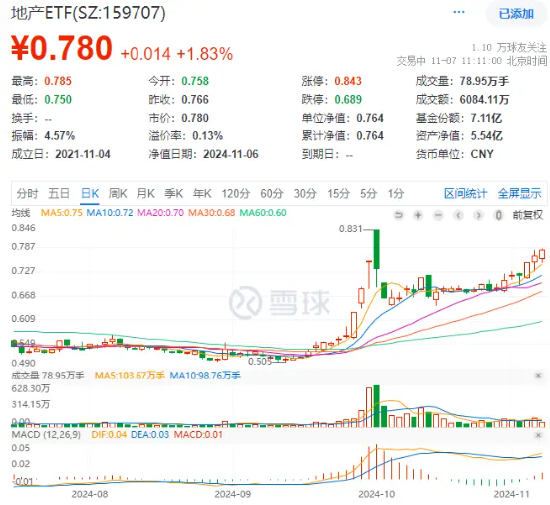This screenshot has width=550, height=505.
Task: Click the 振幅 4.57% value
Action: click(59, 136)
